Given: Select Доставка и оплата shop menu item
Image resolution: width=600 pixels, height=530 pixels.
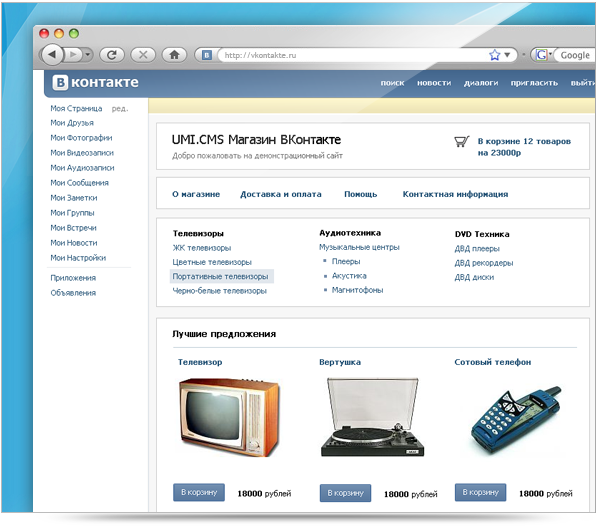Looking at the screenshot, I should click(x=280, y=194).
